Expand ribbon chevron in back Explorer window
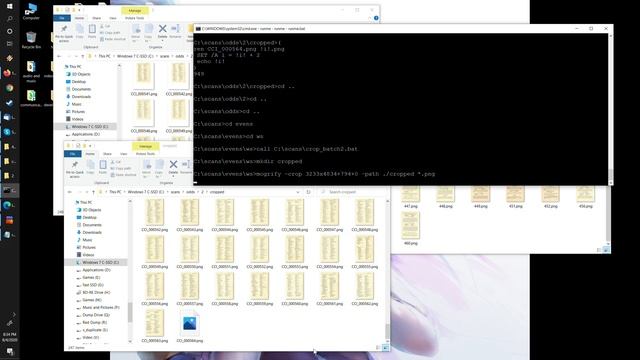This screenshot has width=640, height=360. 370,18
